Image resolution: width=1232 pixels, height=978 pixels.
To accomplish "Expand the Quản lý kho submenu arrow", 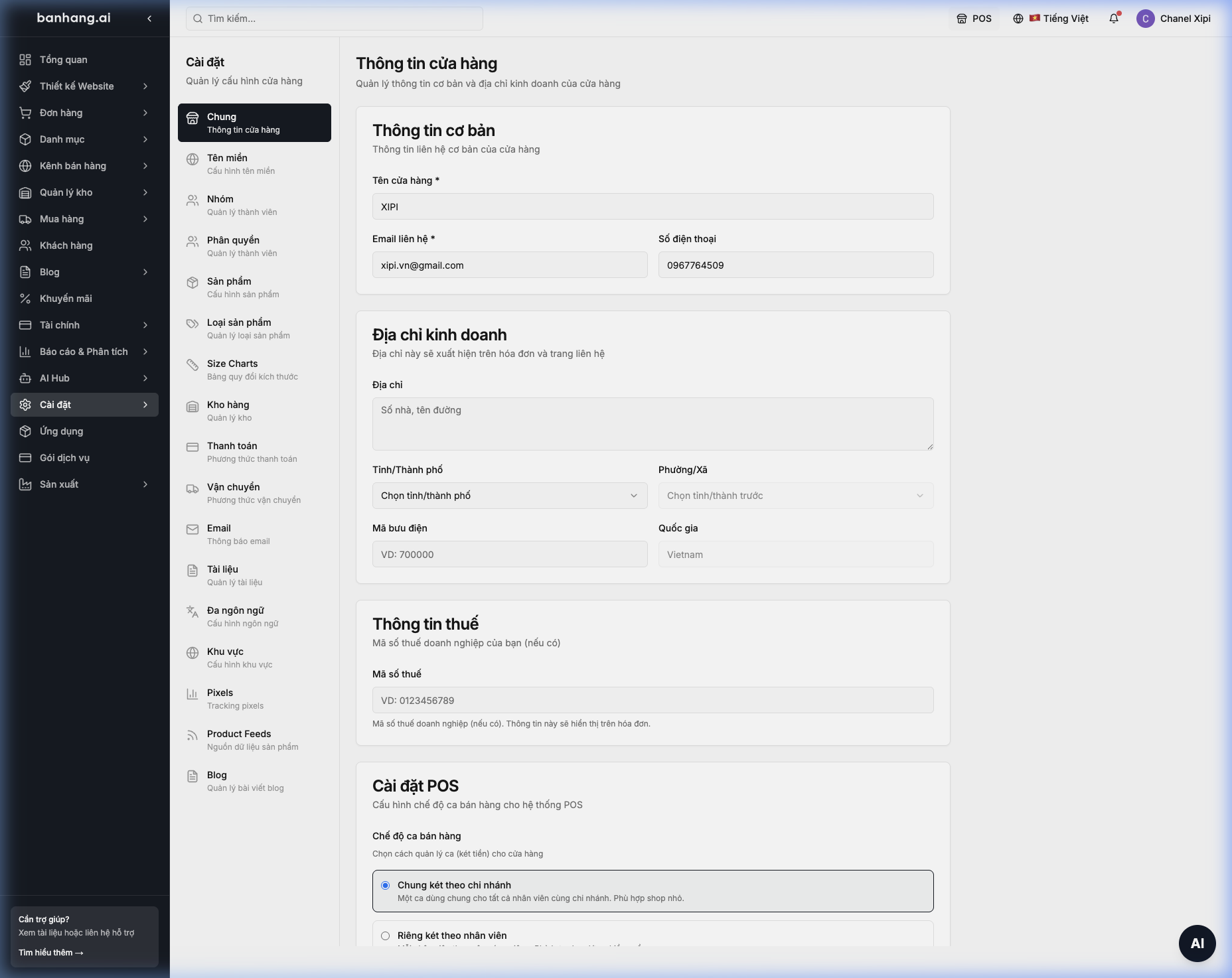I will [145, 192].
